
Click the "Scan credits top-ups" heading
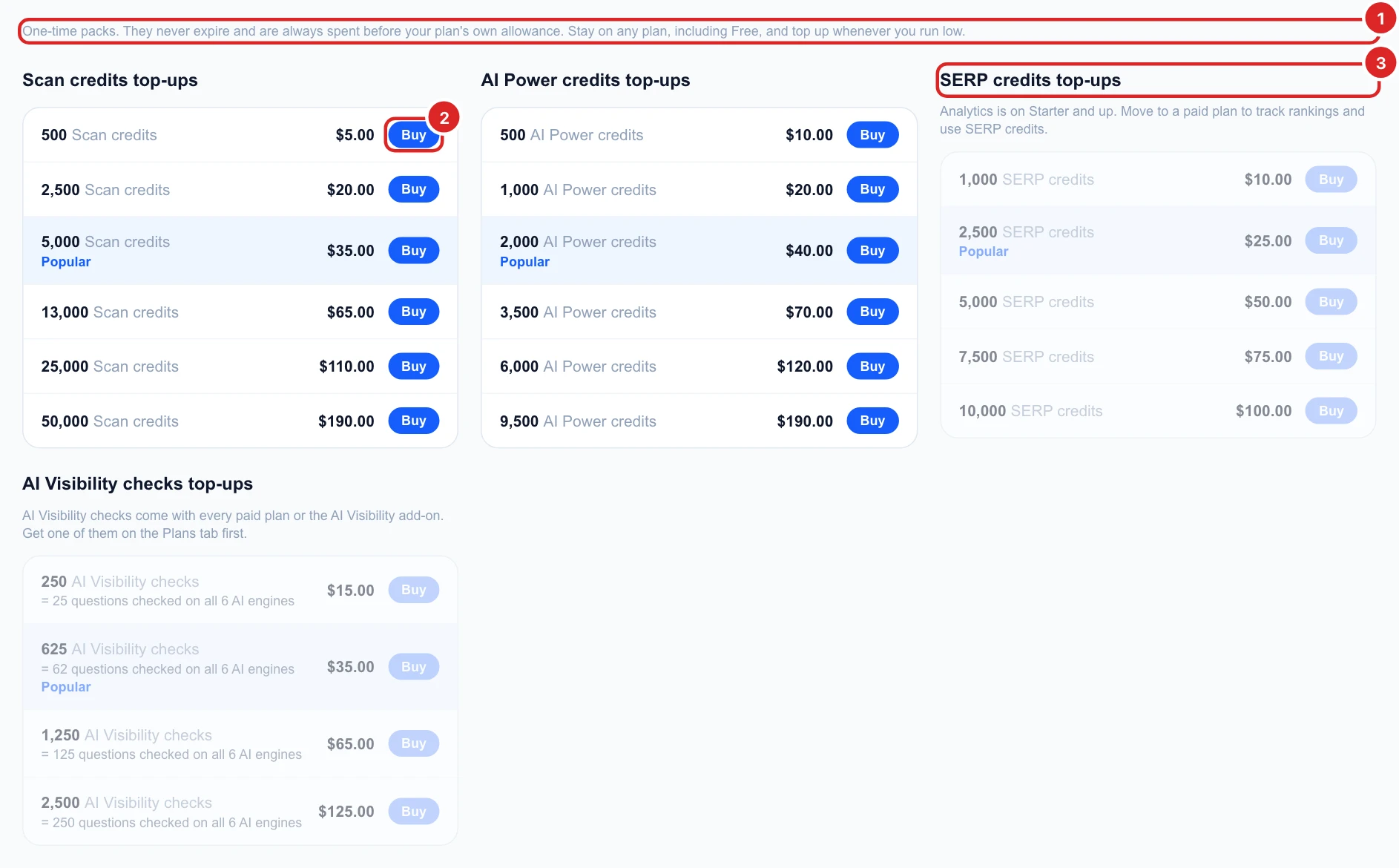point(110,80)
